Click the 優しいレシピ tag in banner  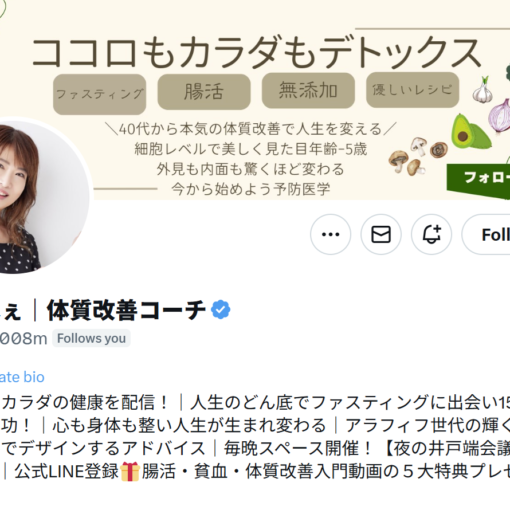413,90
